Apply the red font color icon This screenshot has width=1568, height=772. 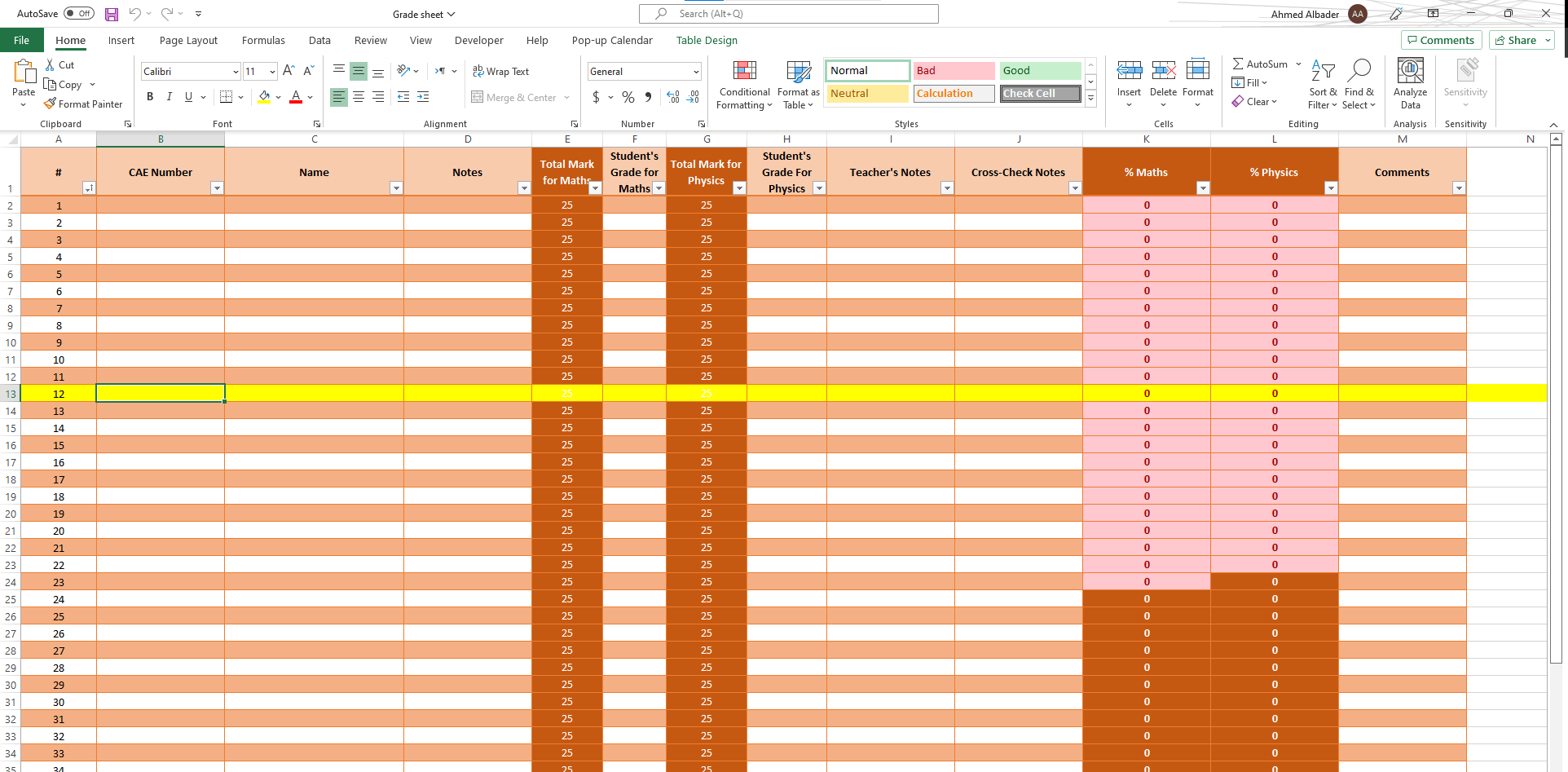(296, 97)
